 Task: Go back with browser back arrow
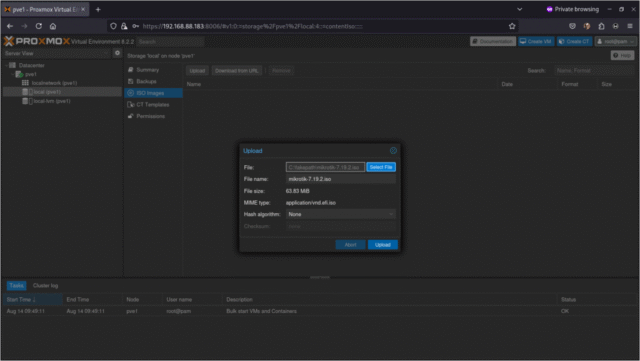tap(10, 26)
